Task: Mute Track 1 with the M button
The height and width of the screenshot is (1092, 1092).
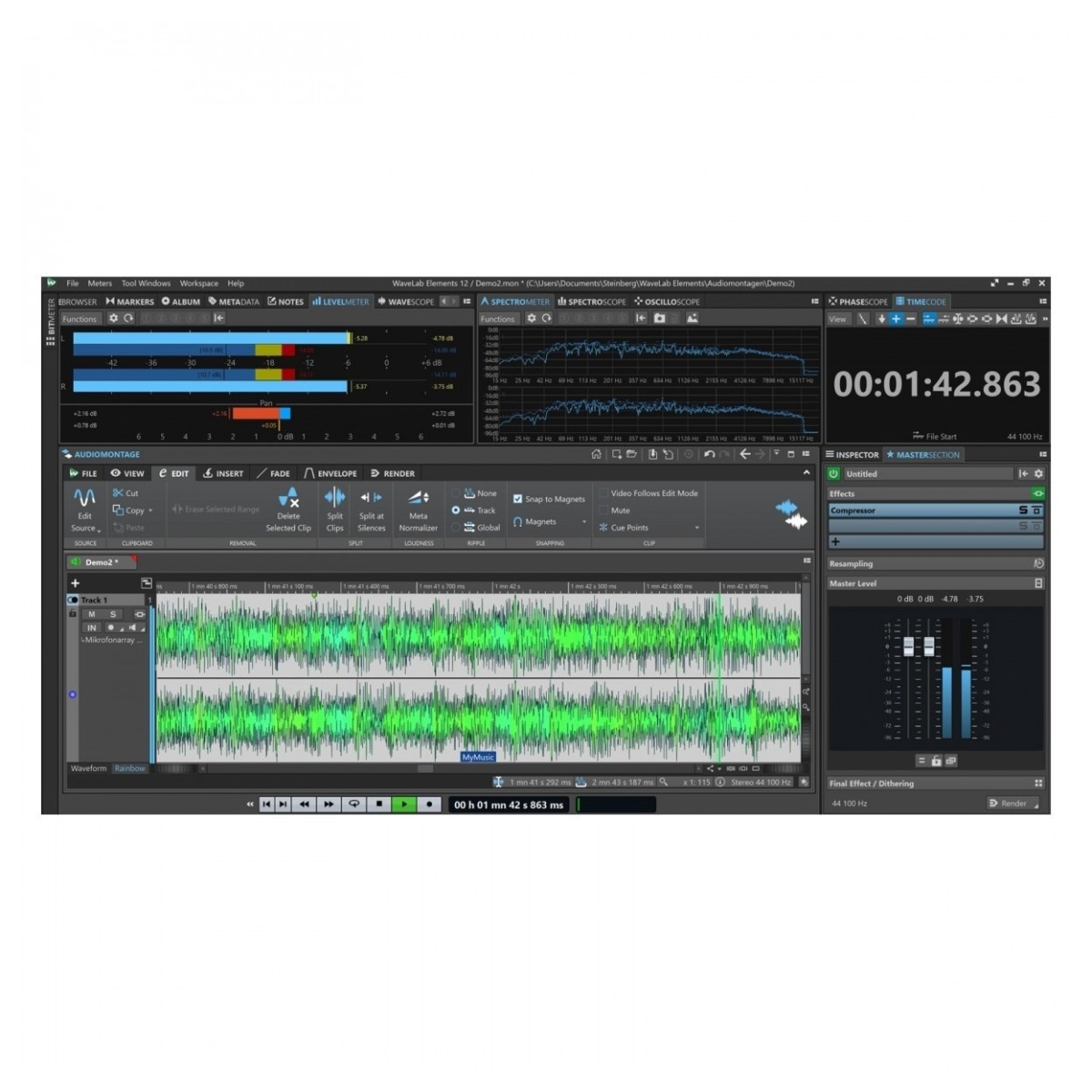Action: click(x=91, y=614)
